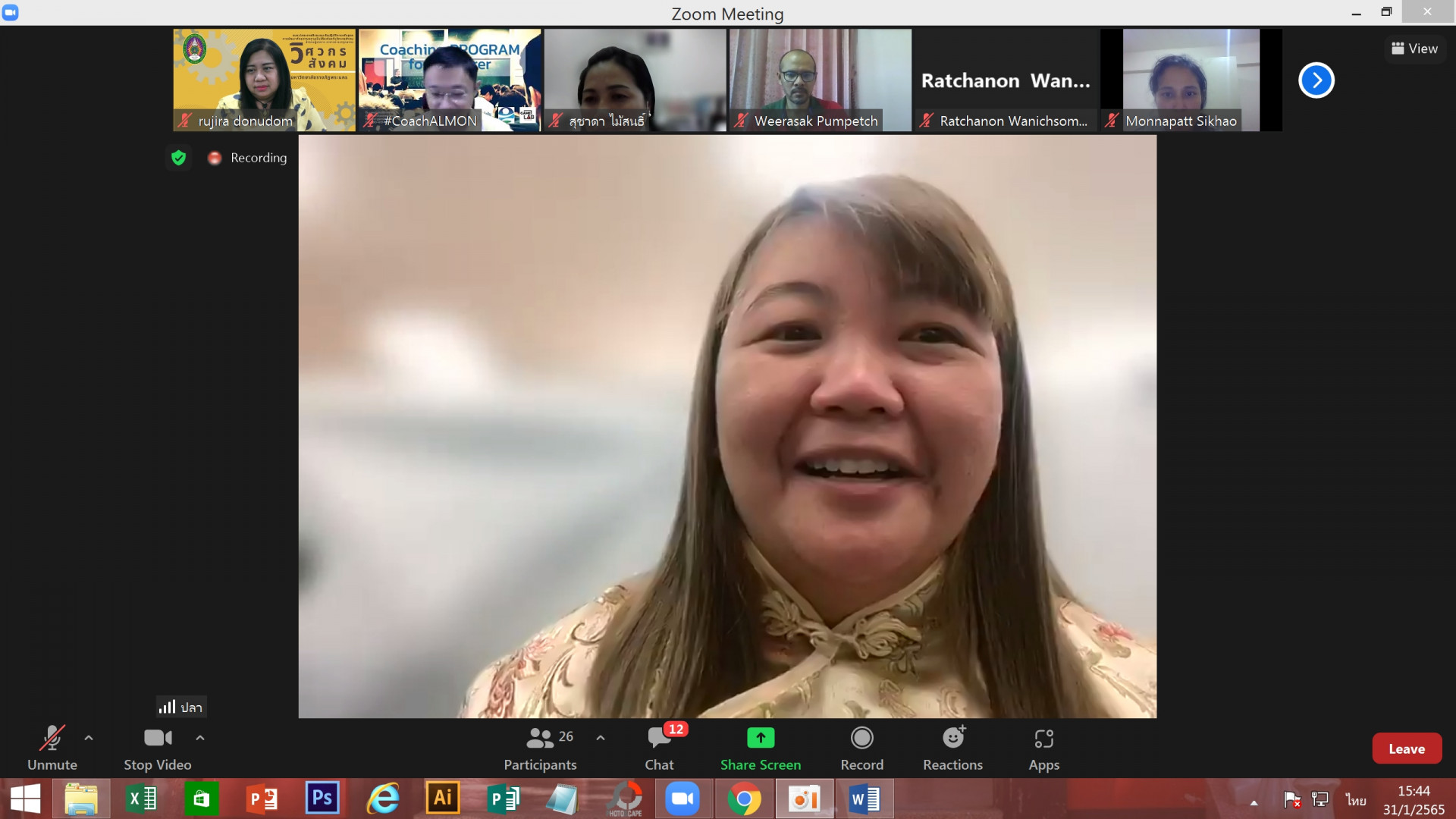Open the Windows Start menu
The image size is (1456, 819).
point(26,799)
